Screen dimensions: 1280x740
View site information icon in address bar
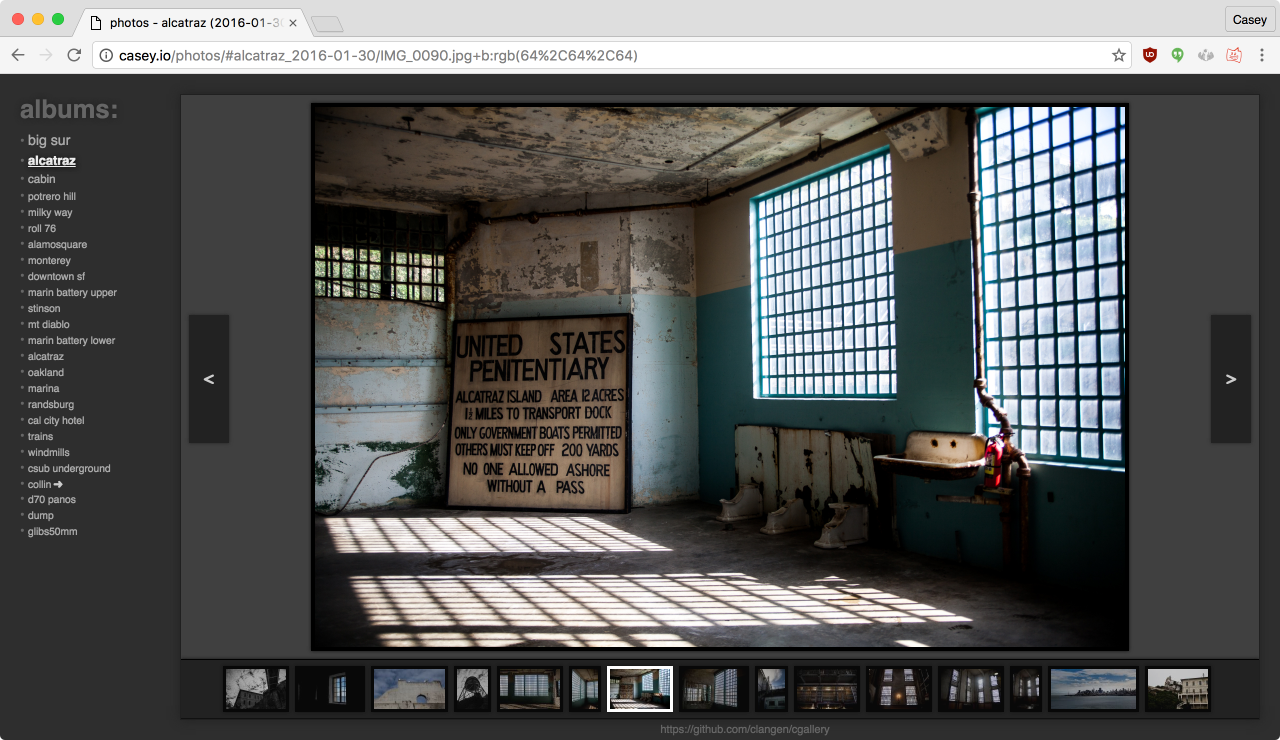pos(107,56)
